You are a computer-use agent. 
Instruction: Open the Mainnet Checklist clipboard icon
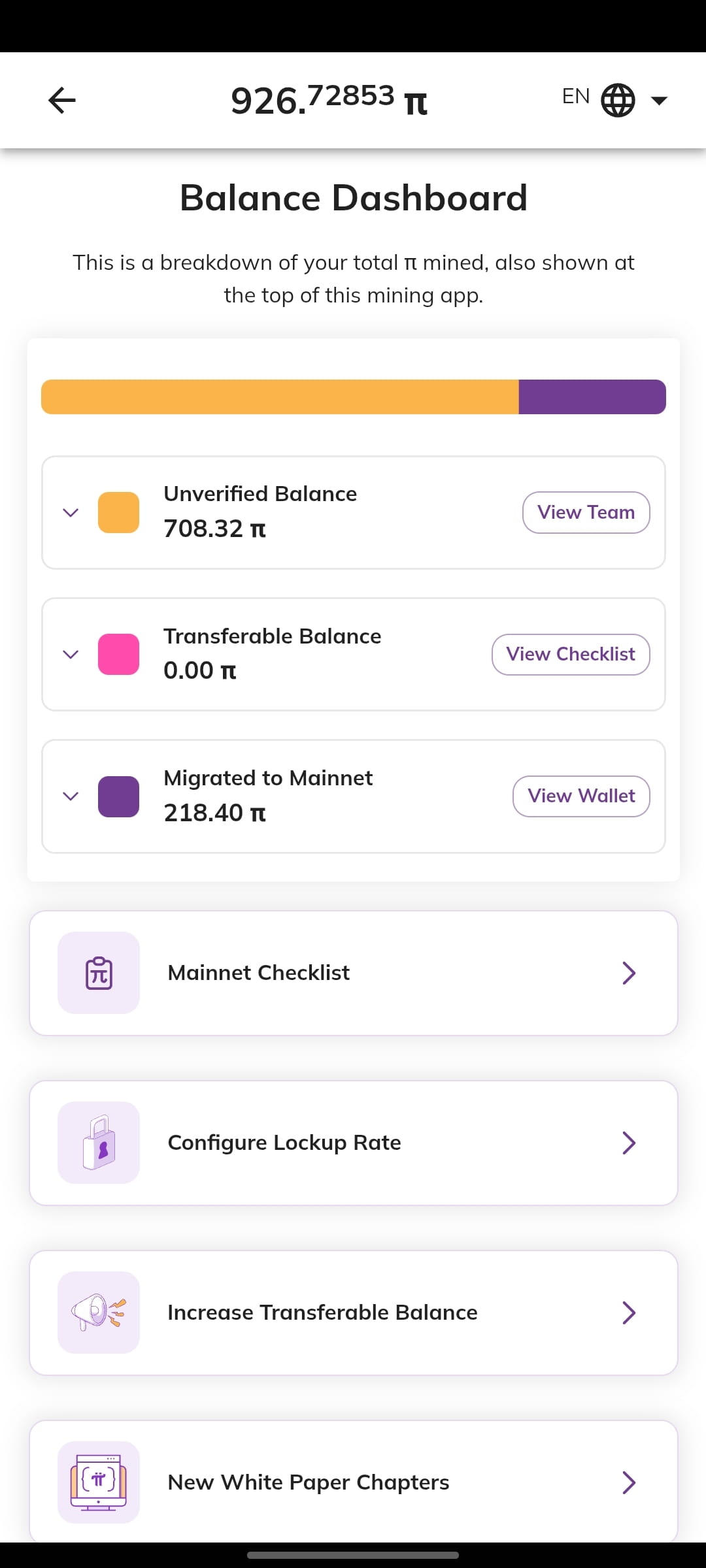tap(99, 973)
